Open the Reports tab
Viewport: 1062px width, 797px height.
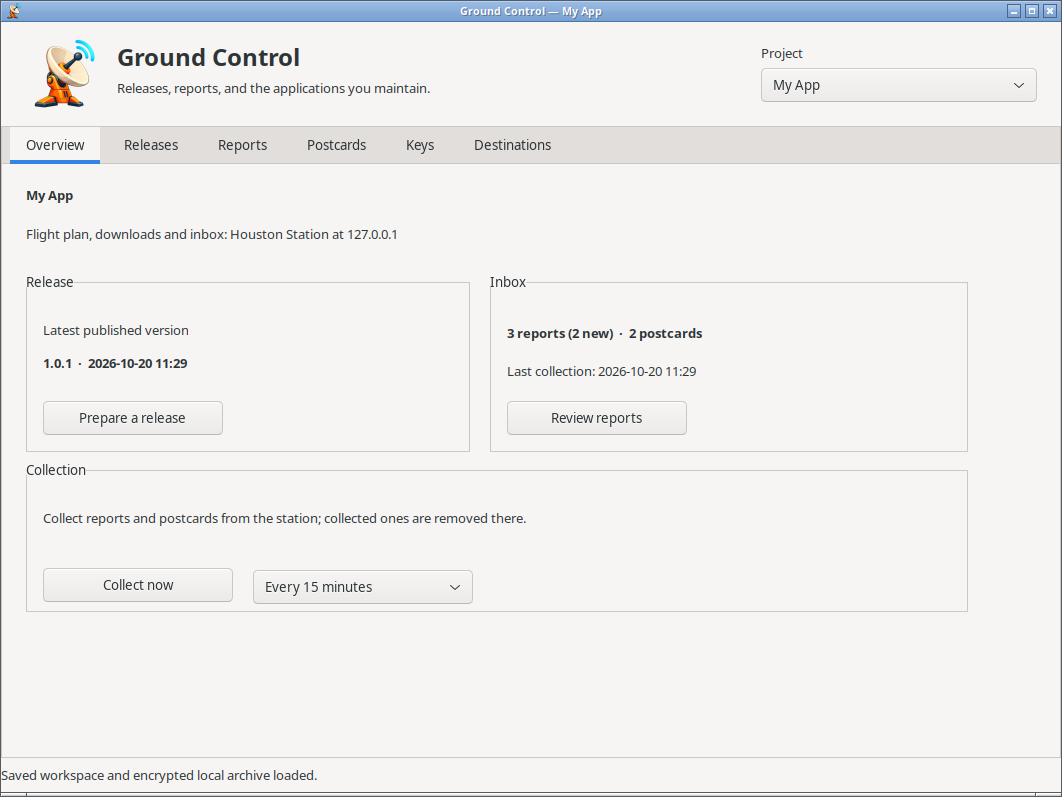(x=242, y=145)
